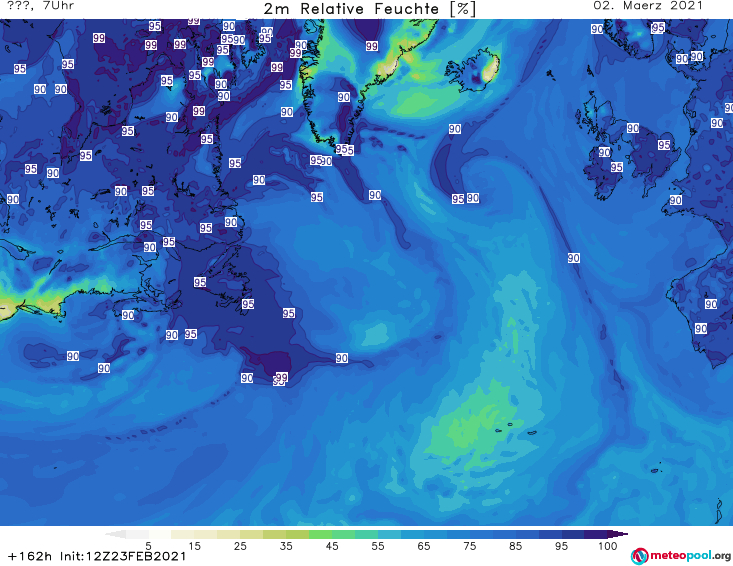
Task: Select the date '02. Maerz 2021'
Action: pyautogui.click(x=648, y=6)
